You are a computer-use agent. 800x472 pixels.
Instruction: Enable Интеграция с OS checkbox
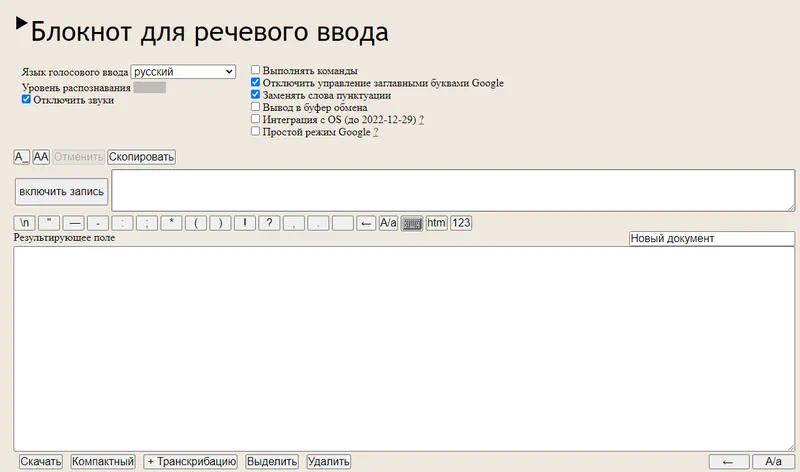tap(256, 119)
